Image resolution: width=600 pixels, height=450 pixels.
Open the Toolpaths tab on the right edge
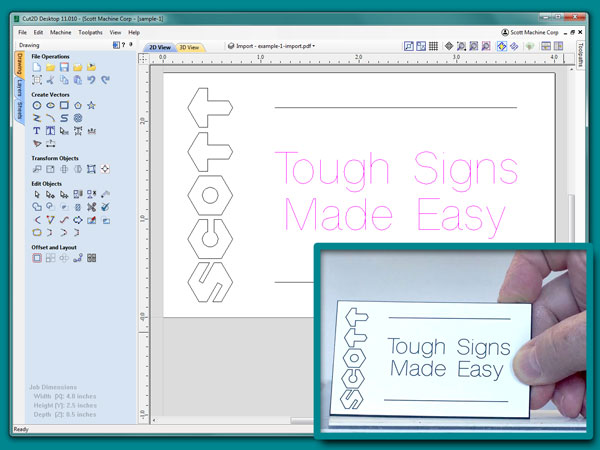[580, 55]
